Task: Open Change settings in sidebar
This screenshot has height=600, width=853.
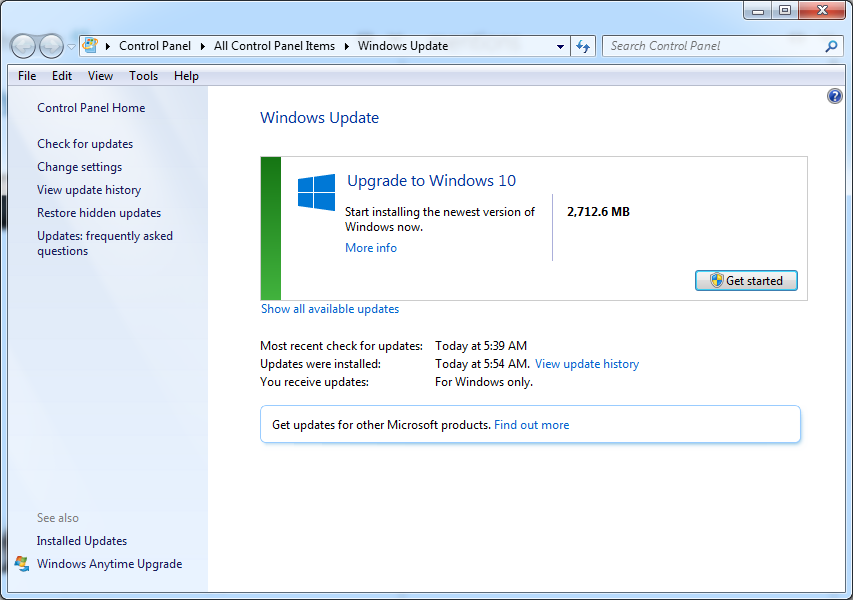Action: (x=79, y=167)
